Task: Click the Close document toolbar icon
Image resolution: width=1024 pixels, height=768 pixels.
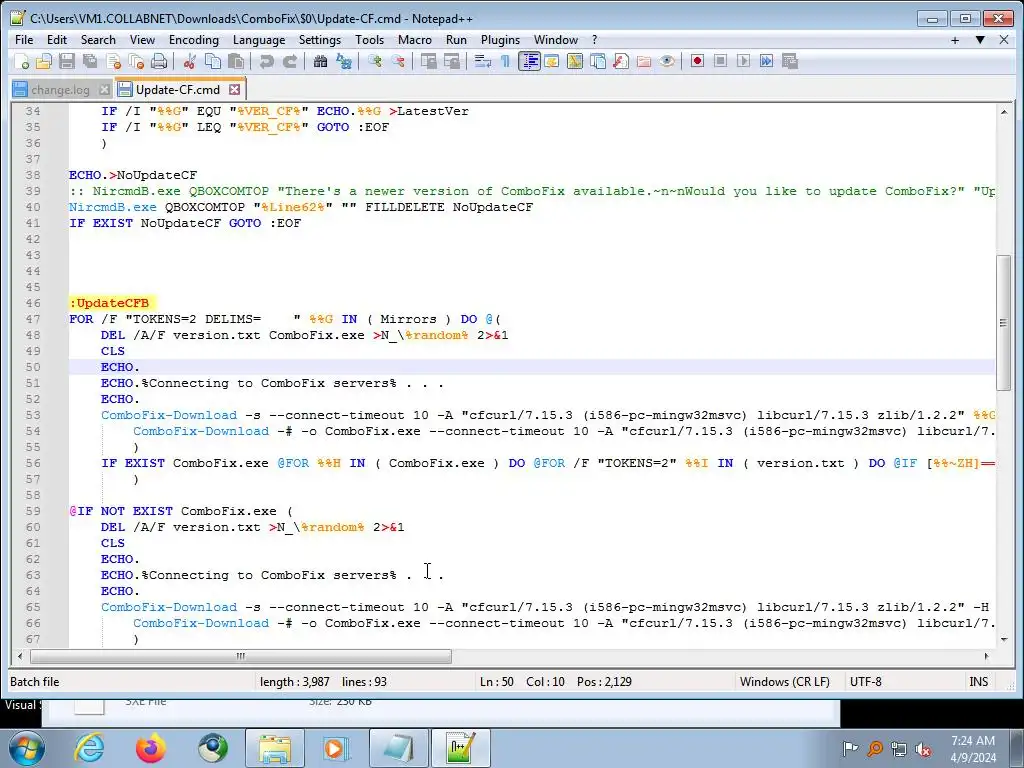Action: [x=113, y=61]
